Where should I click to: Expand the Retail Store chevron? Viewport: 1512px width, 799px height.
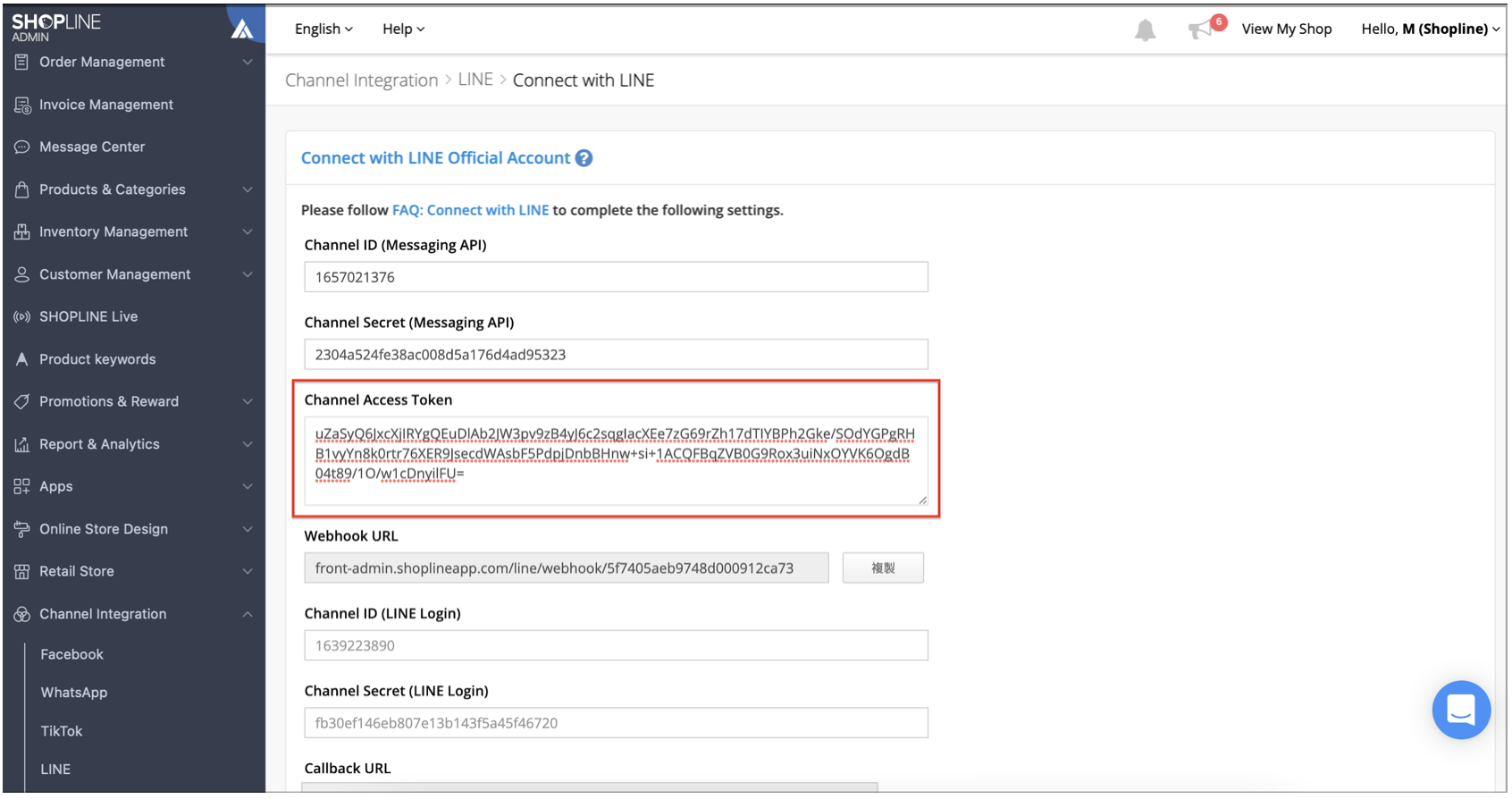coord(248,571)
